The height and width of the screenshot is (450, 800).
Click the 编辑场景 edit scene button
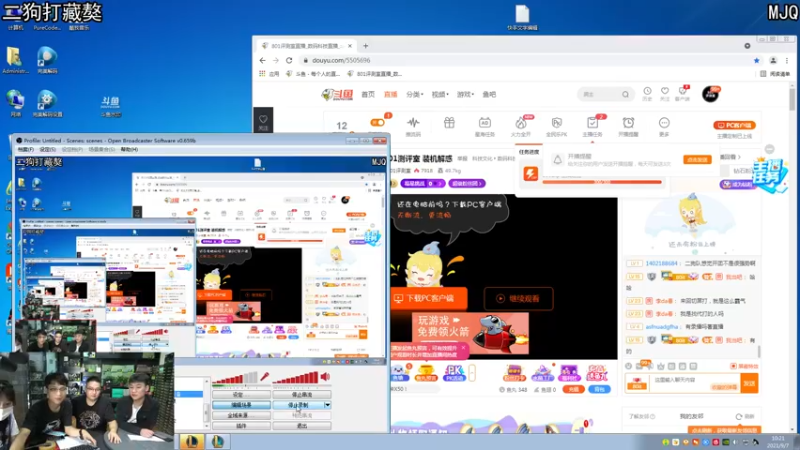click(241, 405)
